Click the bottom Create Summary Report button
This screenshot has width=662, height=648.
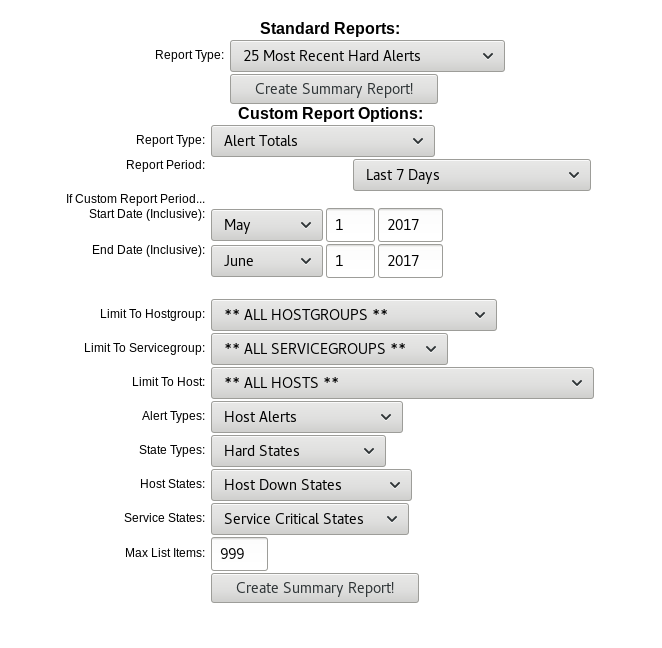(x=315, y=588)
